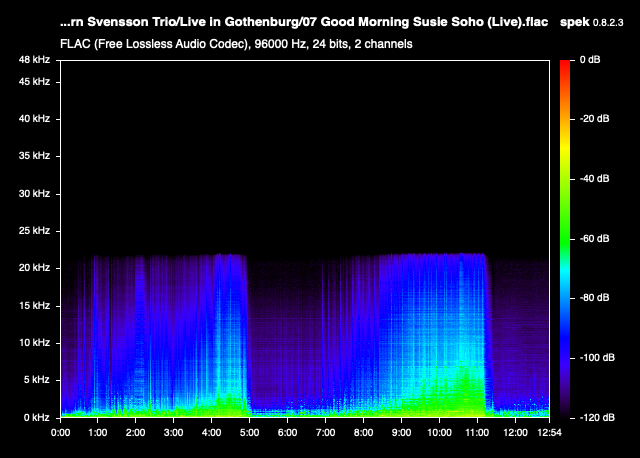
Task: Click the 12:54 end time label
Action: [549, 433]
